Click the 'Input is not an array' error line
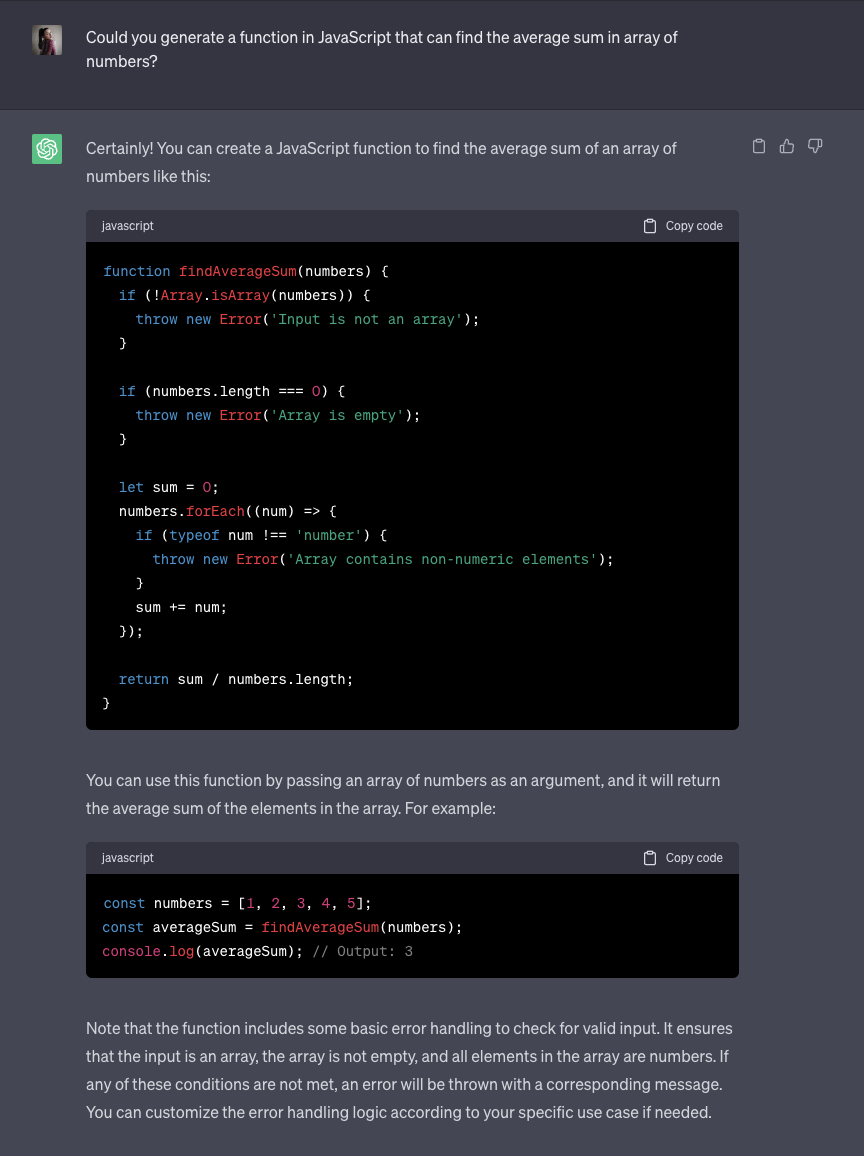Viewport: 864px width, 1156px height. pyautogui.click(x=307, y=319)
